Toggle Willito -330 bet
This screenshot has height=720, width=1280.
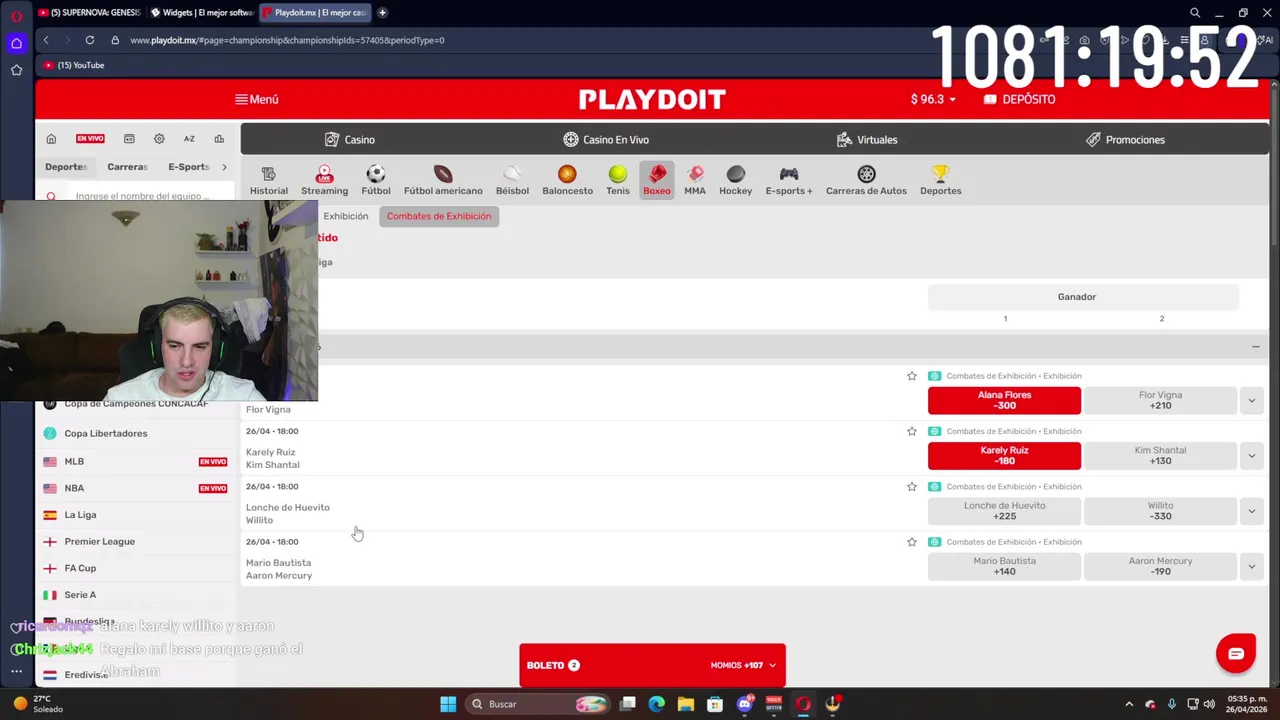coord(1160,511)
